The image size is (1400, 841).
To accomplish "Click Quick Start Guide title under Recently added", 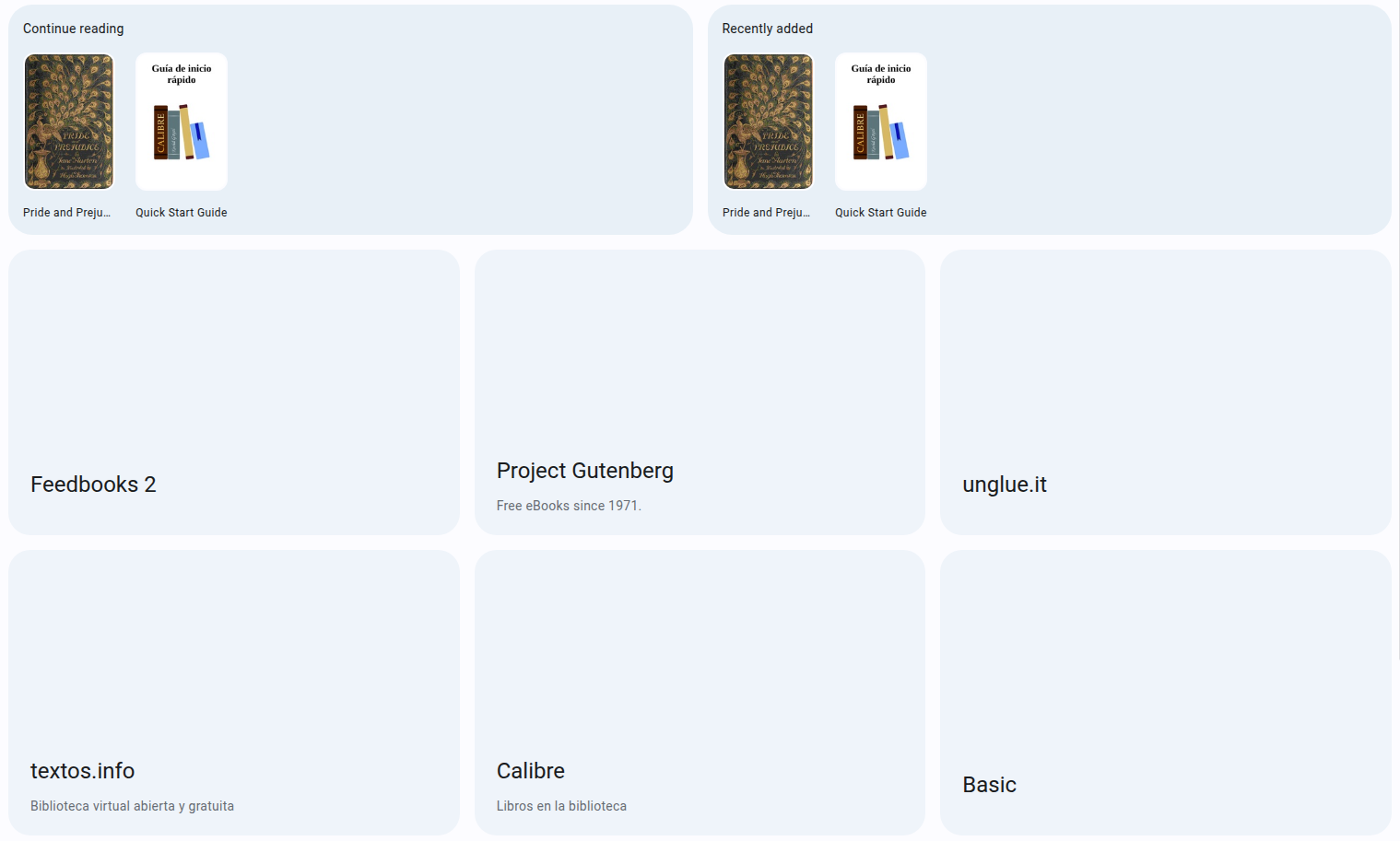I will tap(881, 213).
